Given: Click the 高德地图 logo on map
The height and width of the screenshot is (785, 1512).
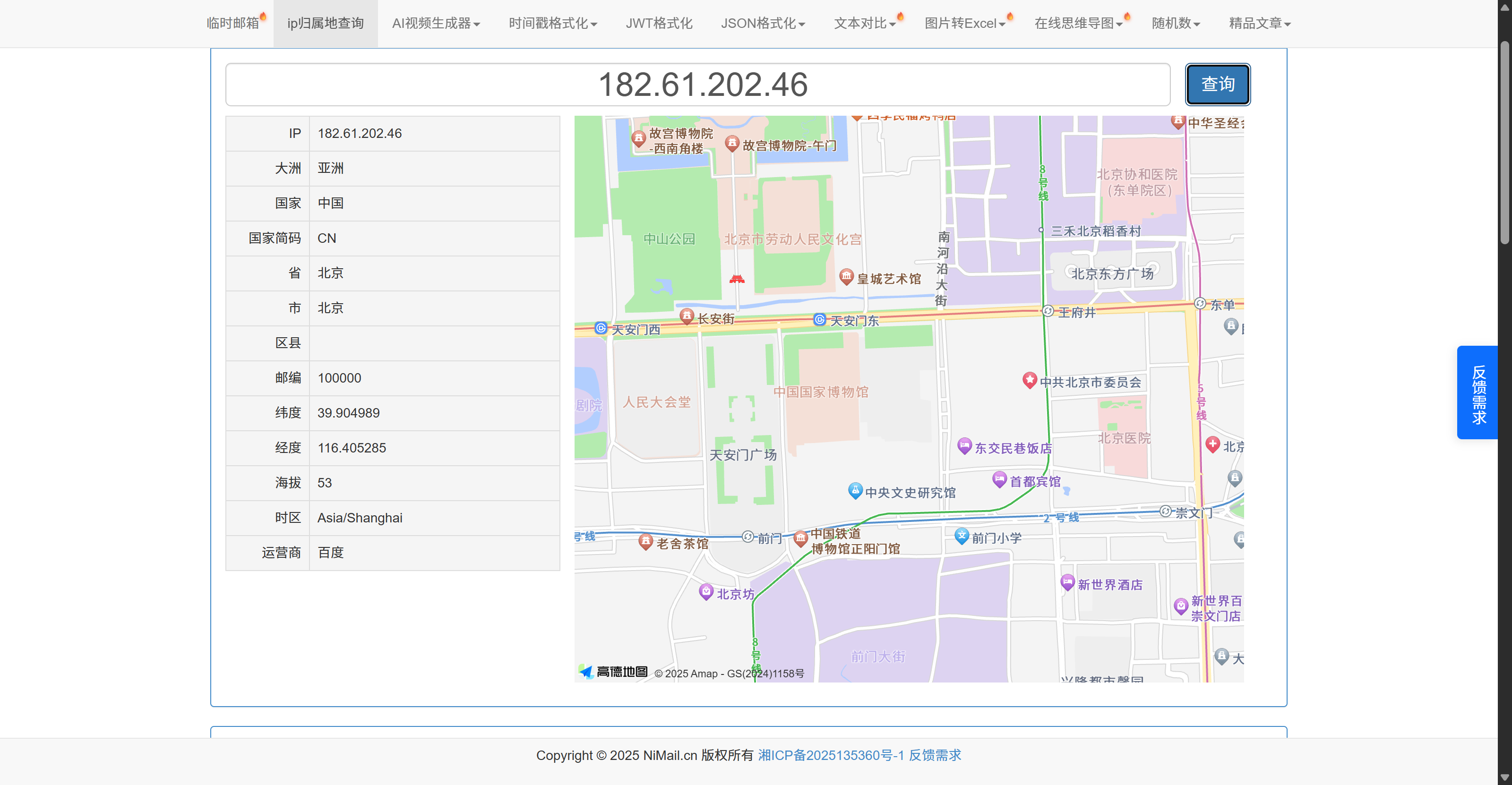Looking at the screenshot, I should pos(613,672).
